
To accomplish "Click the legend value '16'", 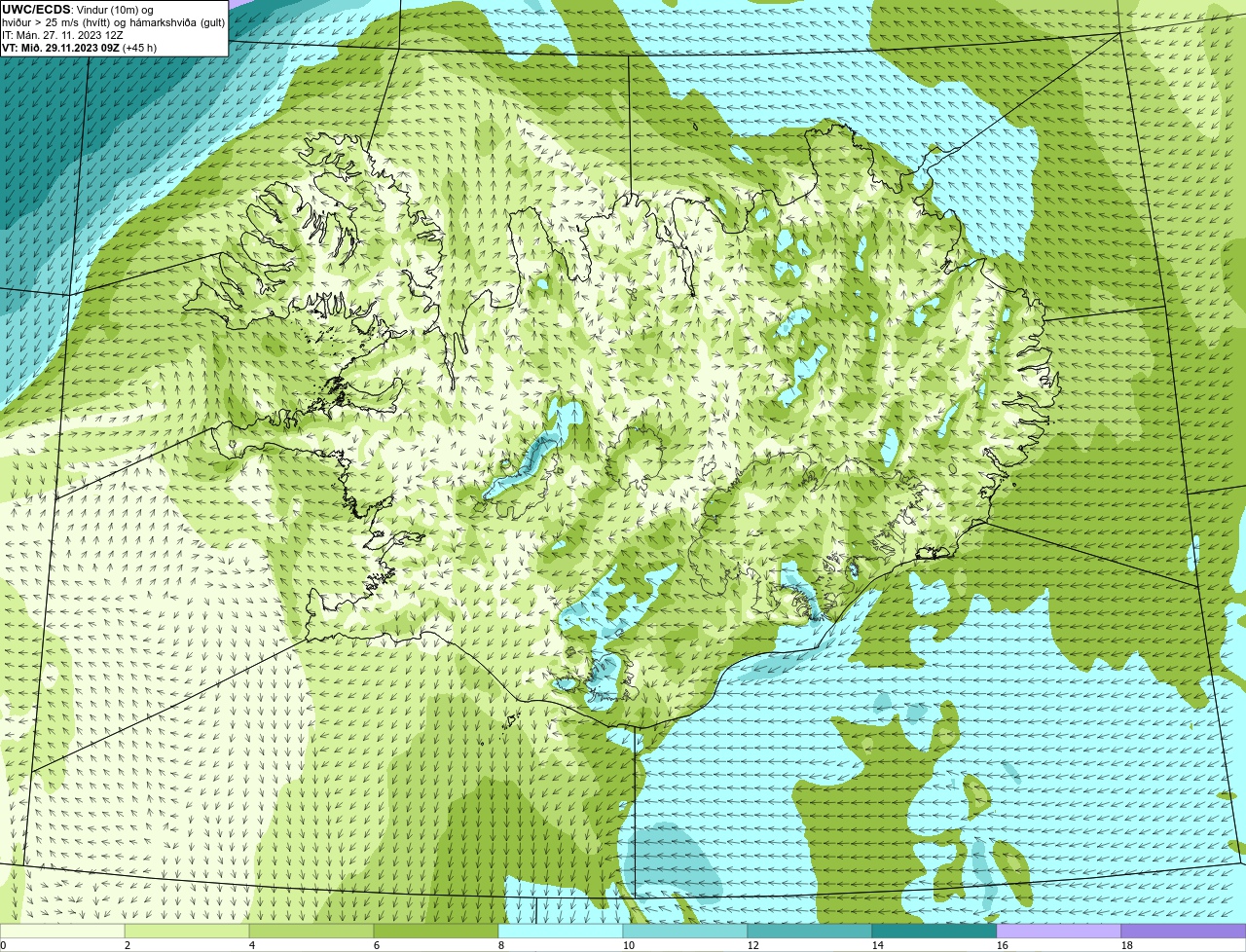I will pos(1003,945).
